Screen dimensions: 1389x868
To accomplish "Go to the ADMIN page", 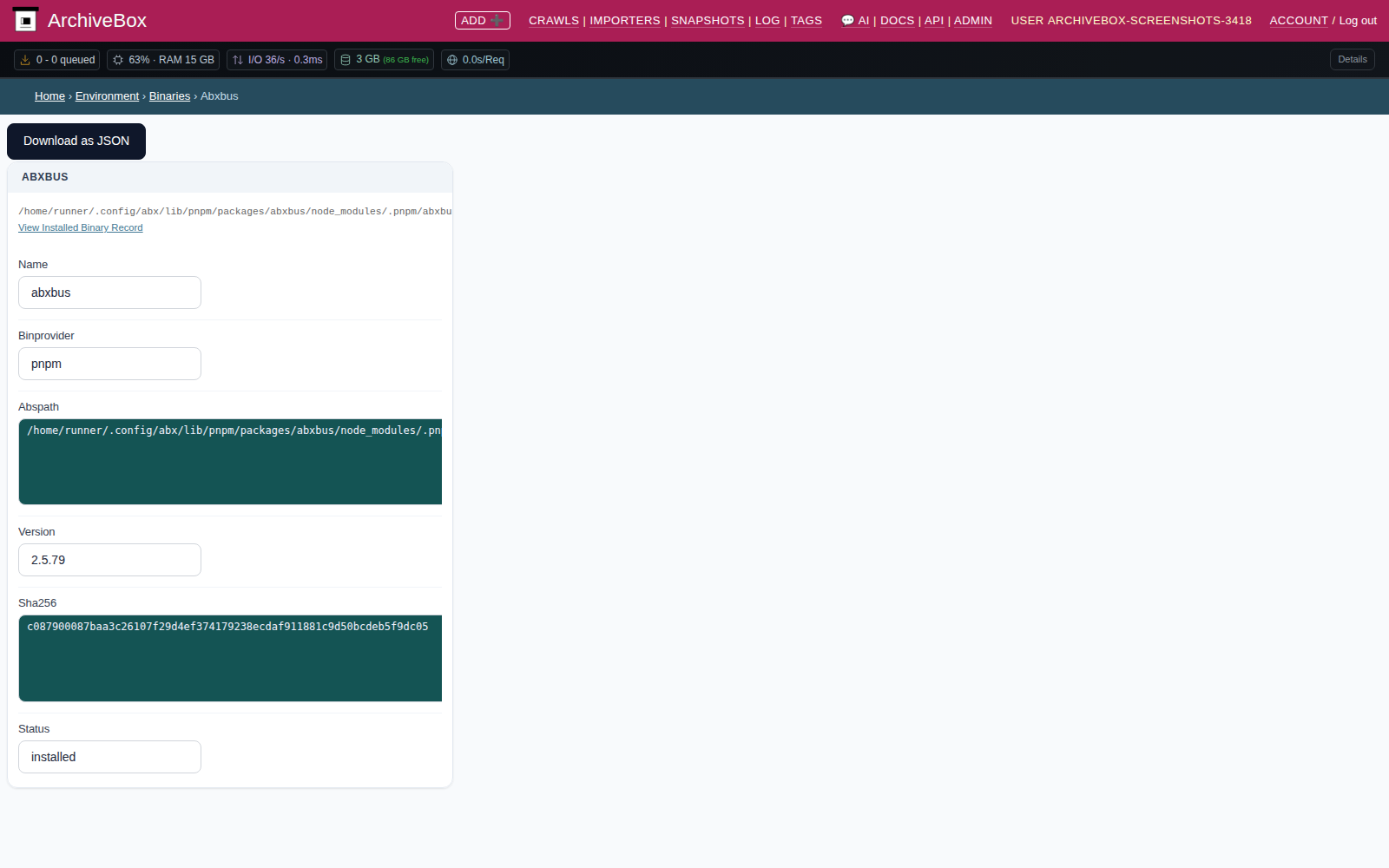I will (973, 20).
